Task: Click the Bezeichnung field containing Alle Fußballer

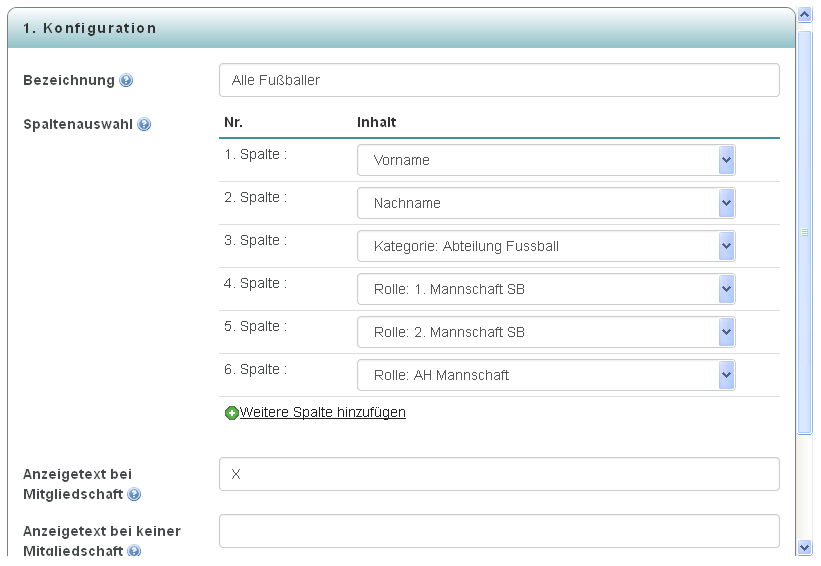Action: (x=499, y=80)
